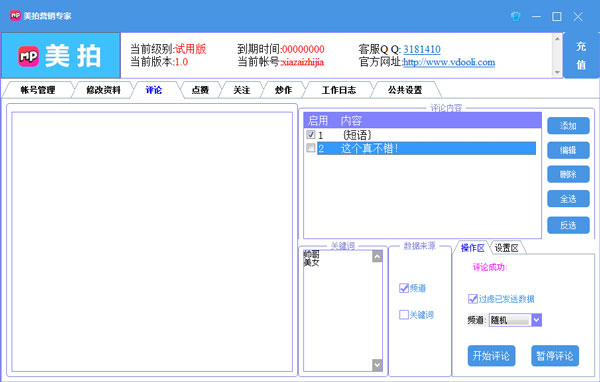Switch to the 修改资料 tab
600x382 pixels.
pos(103,90)
